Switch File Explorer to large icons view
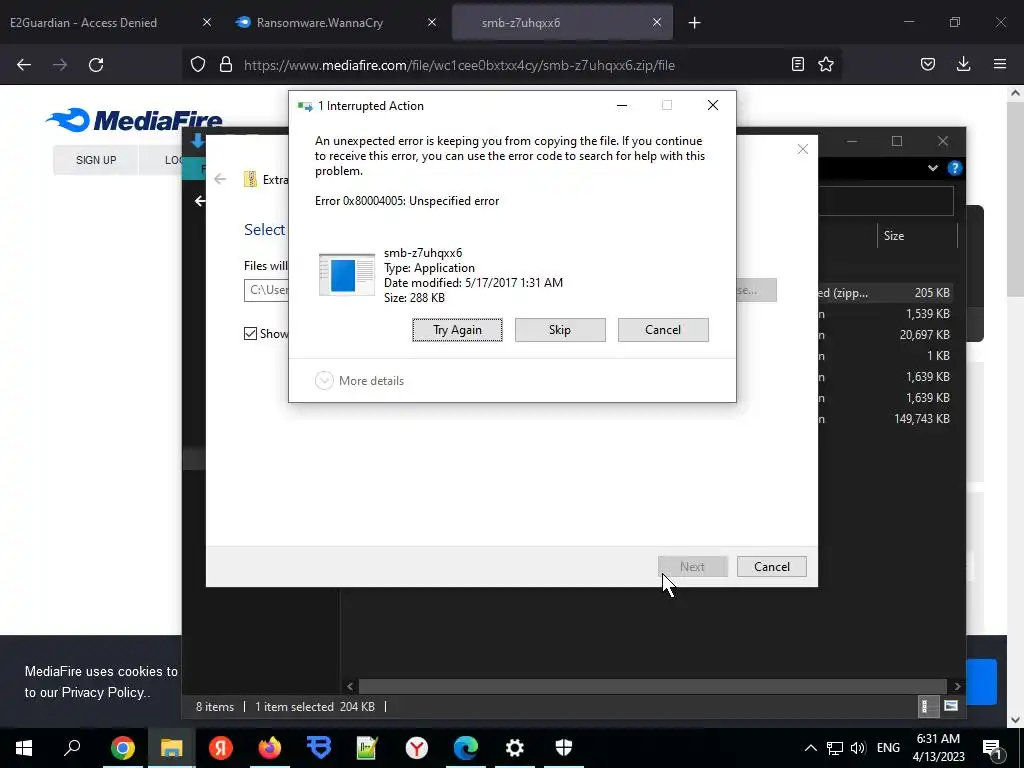The width and height of the screenshot is (1024, 768). click(951, 706)
